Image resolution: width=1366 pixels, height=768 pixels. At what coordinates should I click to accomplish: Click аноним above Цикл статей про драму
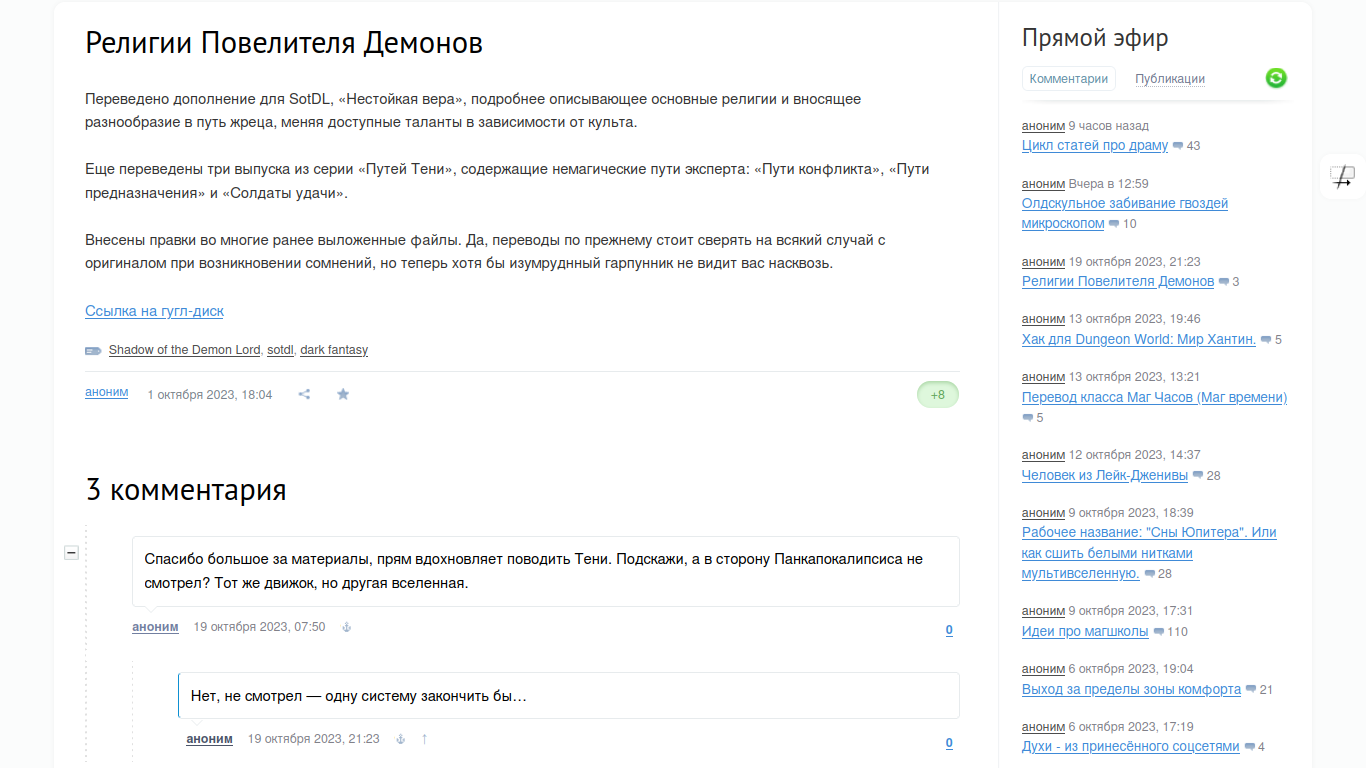(1043, 126)
